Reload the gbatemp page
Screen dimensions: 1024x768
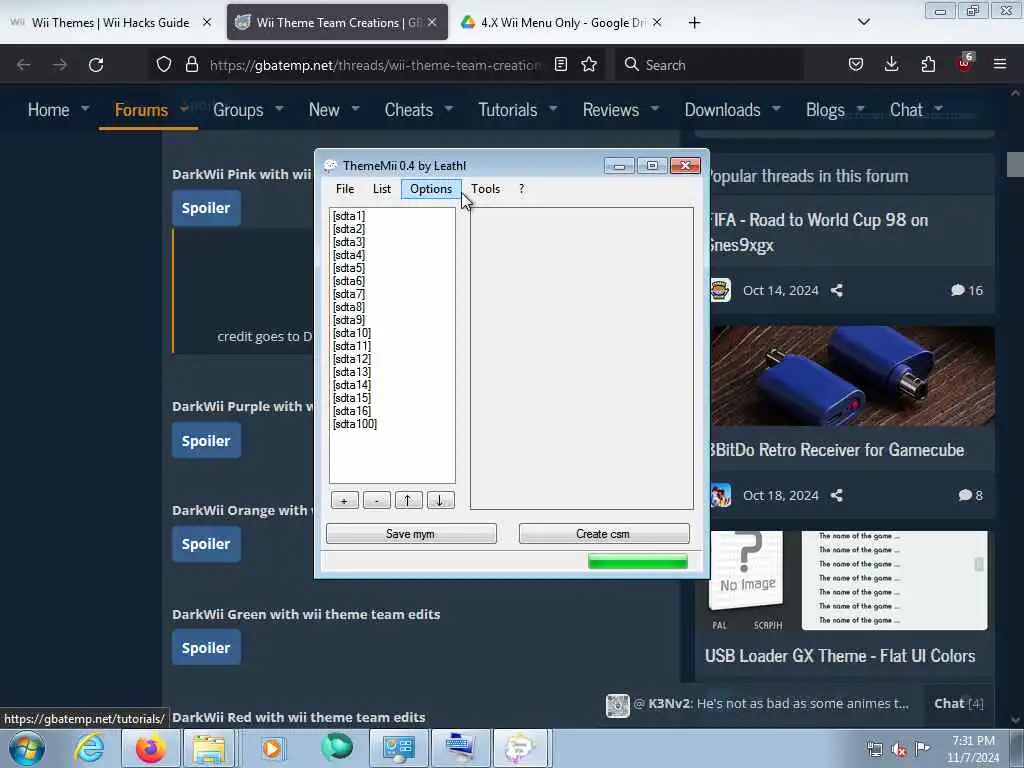click(x=96, y=65)
